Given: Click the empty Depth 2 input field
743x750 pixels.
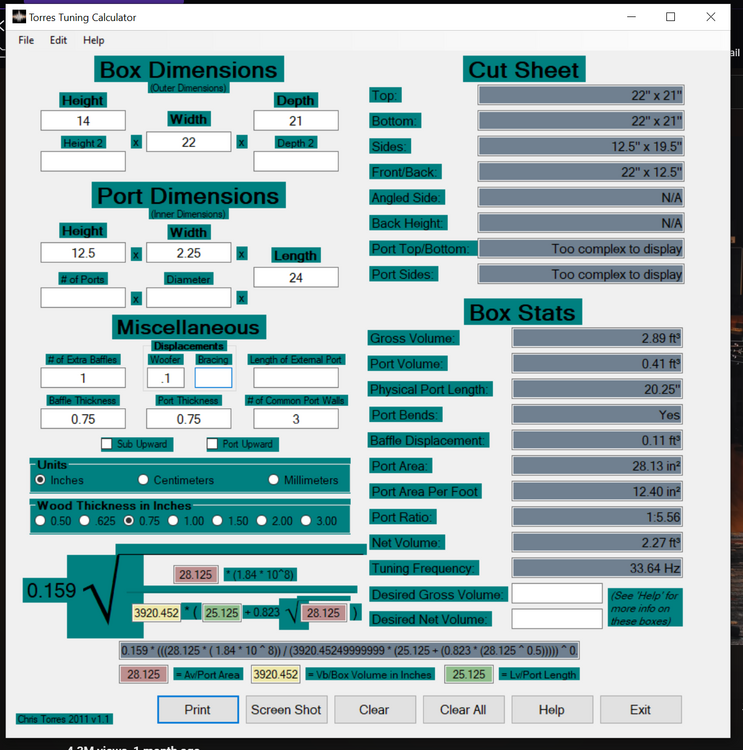Looking at the screenshot, I should (296, 161).
